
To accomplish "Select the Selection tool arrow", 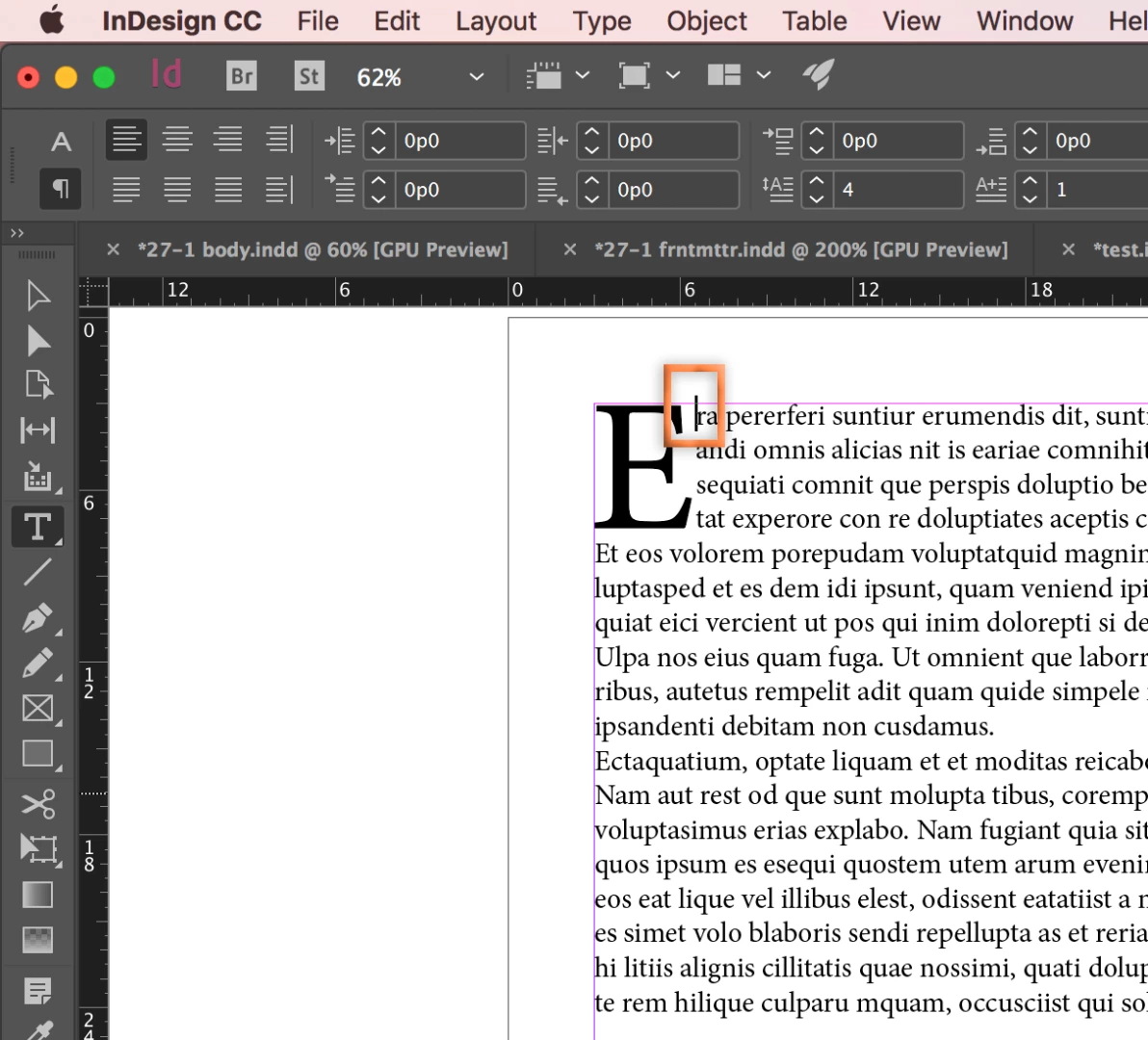I will click(38, 297).
